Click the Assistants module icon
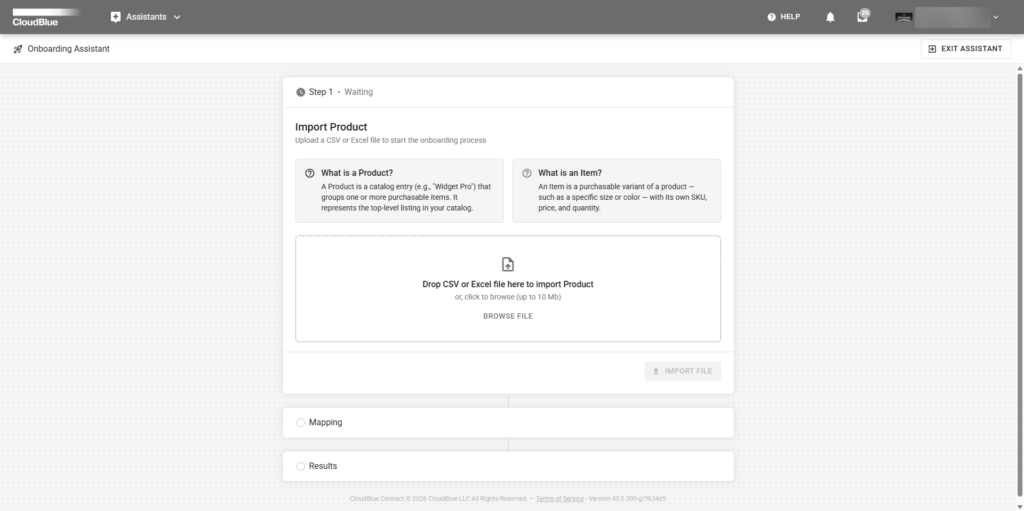The height and width of the screenshot is (511, 1024). [116, 17]
